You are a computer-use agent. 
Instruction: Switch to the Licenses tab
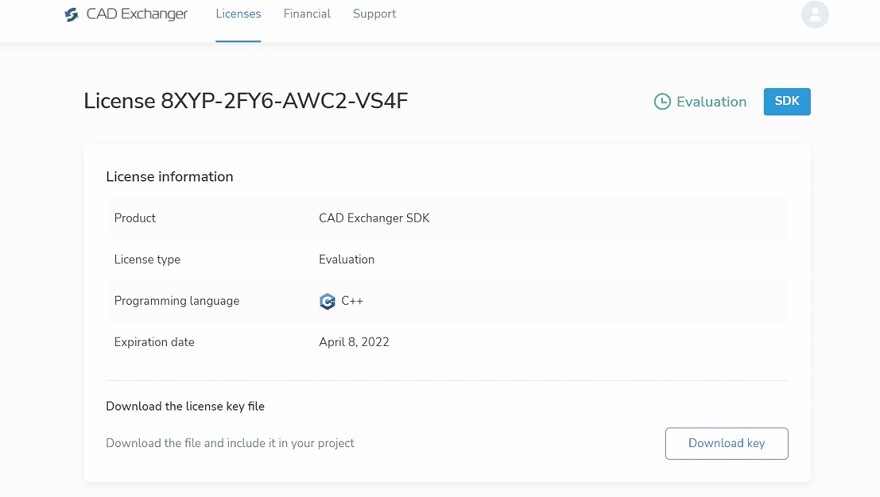point(238,14)
